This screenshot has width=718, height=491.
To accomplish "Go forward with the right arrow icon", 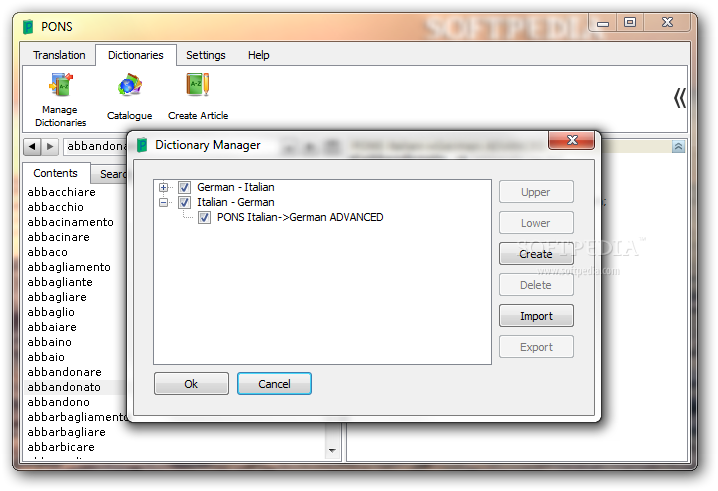I will tap(50, 147).
